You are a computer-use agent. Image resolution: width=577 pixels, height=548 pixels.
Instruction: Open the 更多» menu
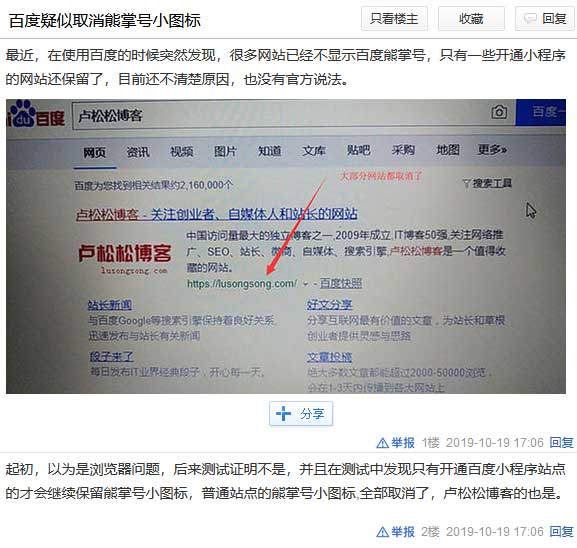(492, 149)
